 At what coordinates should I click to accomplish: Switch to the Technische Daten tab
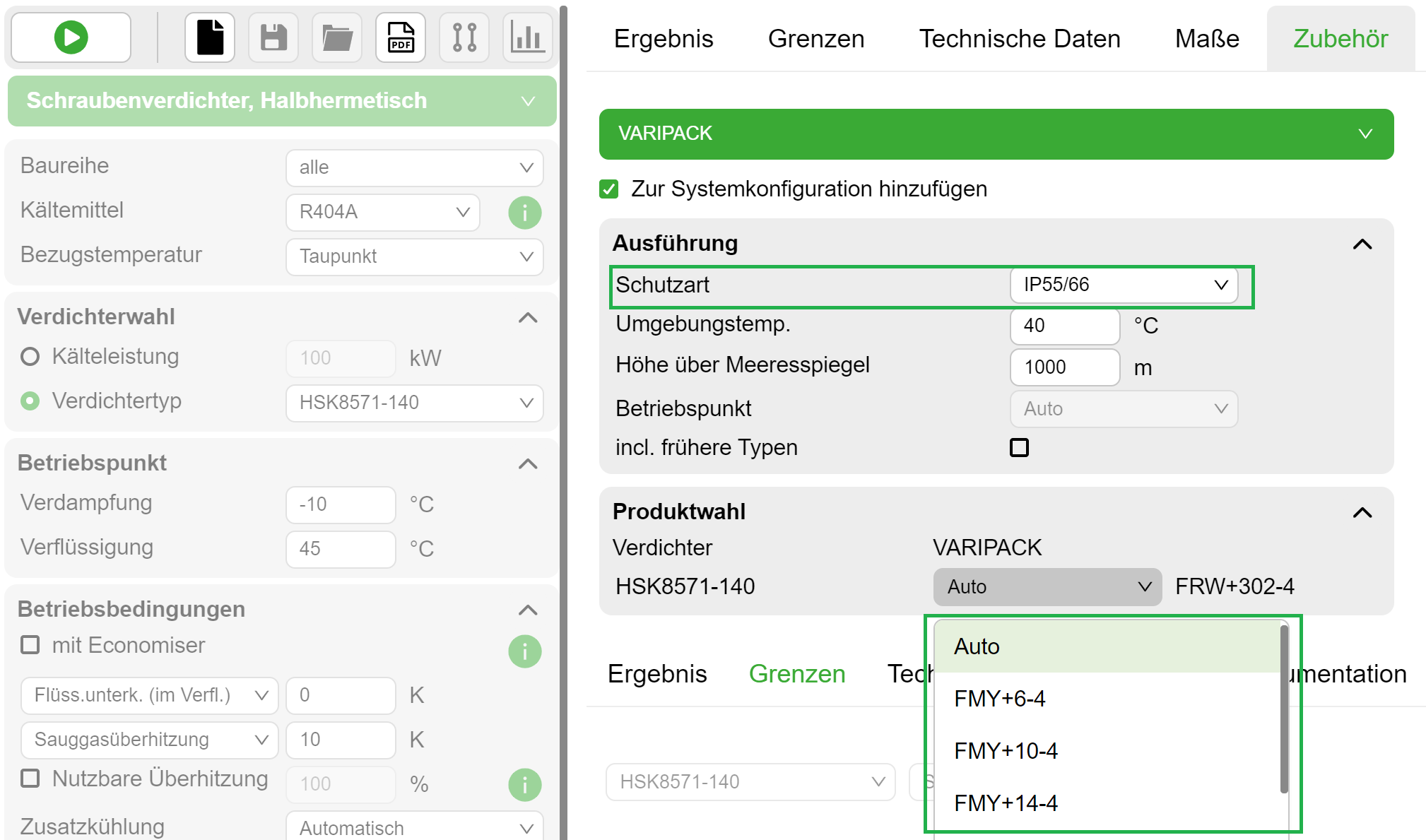1020,38
